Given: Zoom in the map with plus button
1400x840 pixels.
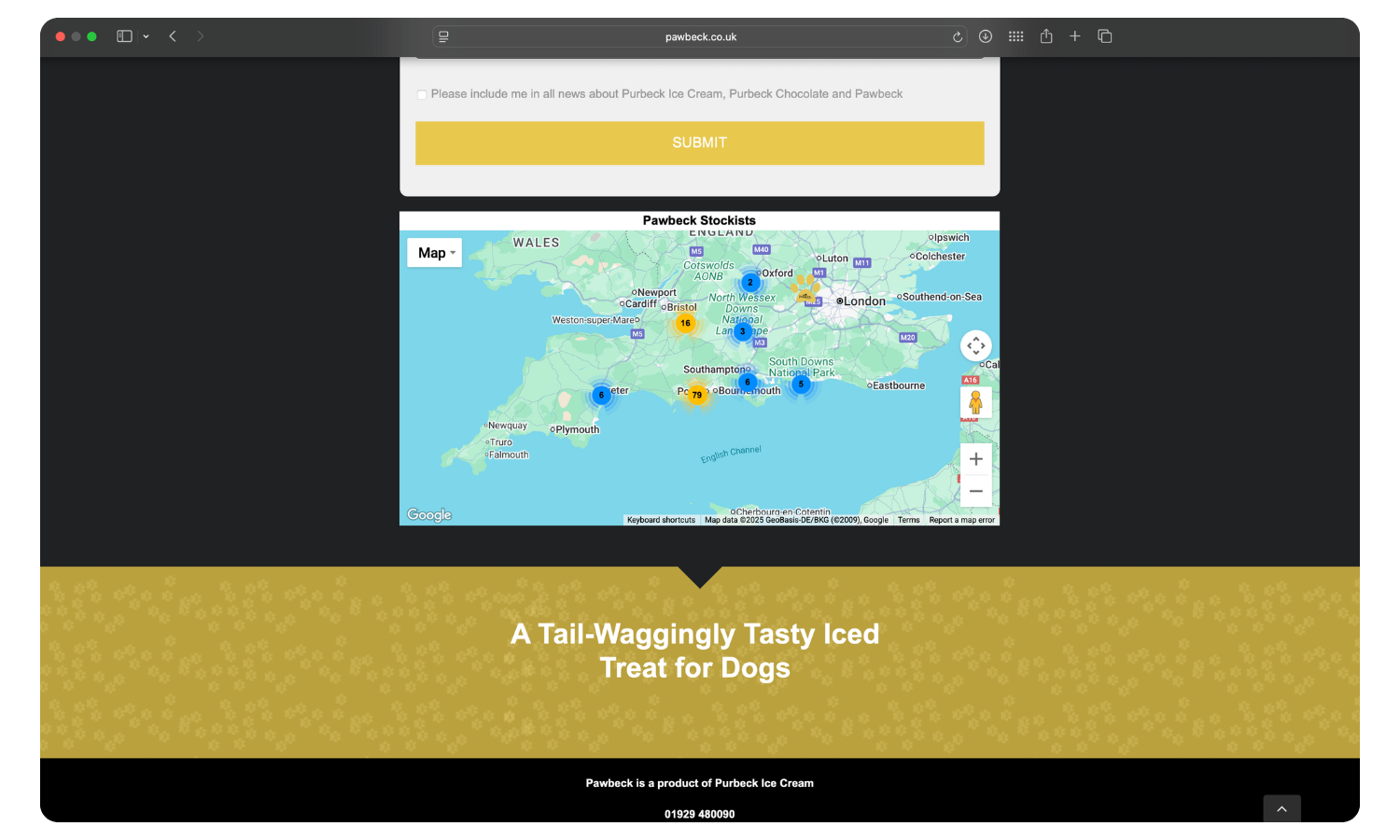Looking at the screenshot, I should [976, 459].
